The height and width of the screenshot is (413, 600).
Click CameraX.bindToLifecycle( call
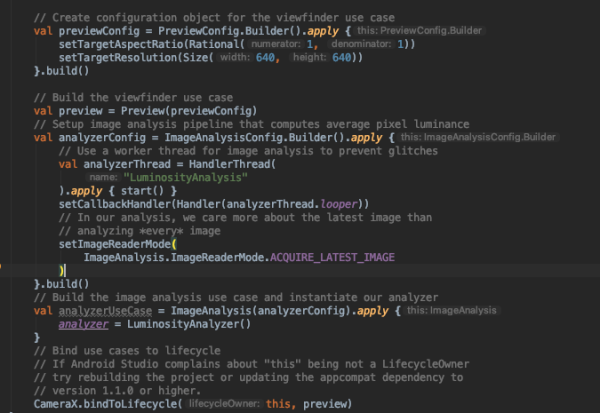108,404
